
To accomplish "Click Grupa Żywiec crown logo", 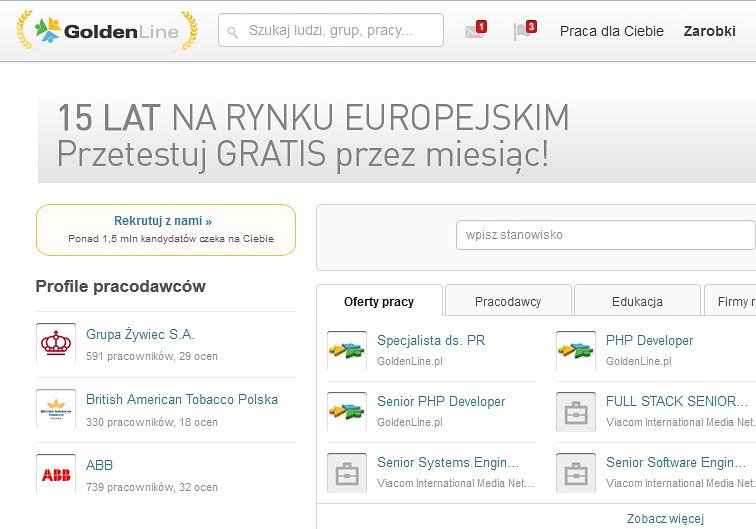I will pos(56,343).
